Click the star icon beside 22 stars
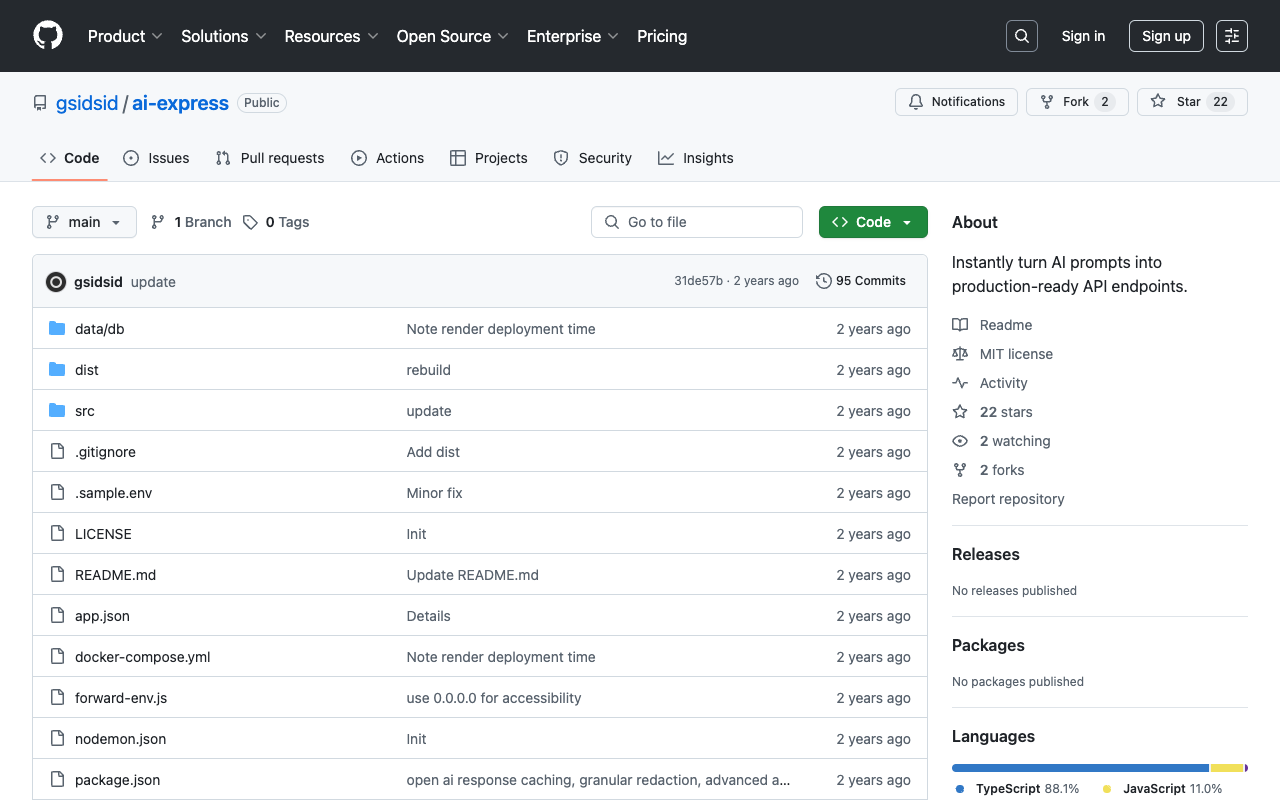The width and height of the screenshot is (1280, 800). click(960, 412)
